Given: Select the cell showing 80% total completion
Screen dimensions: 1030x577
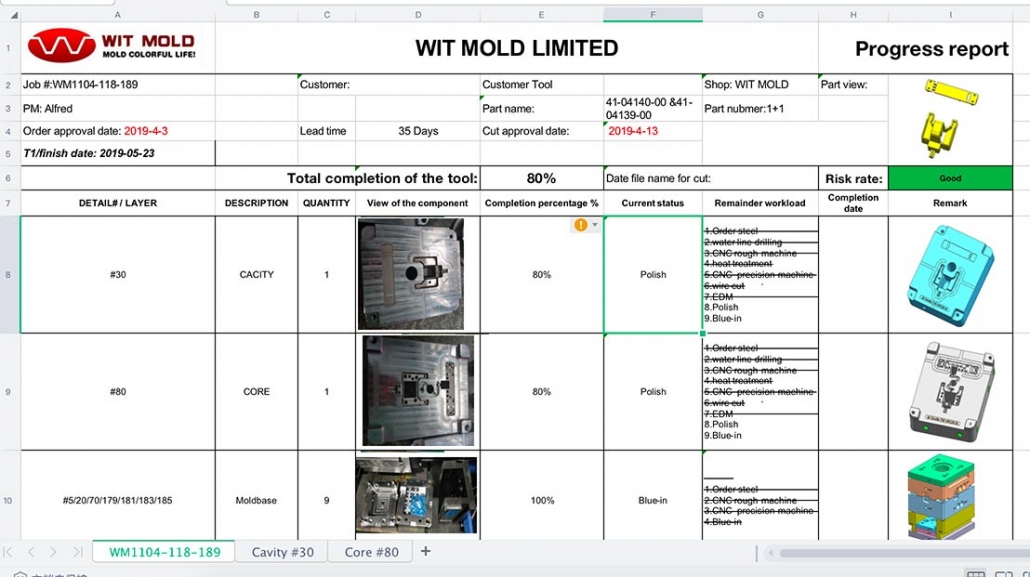Looking at the screenshot, I should (x=541, y=177).
